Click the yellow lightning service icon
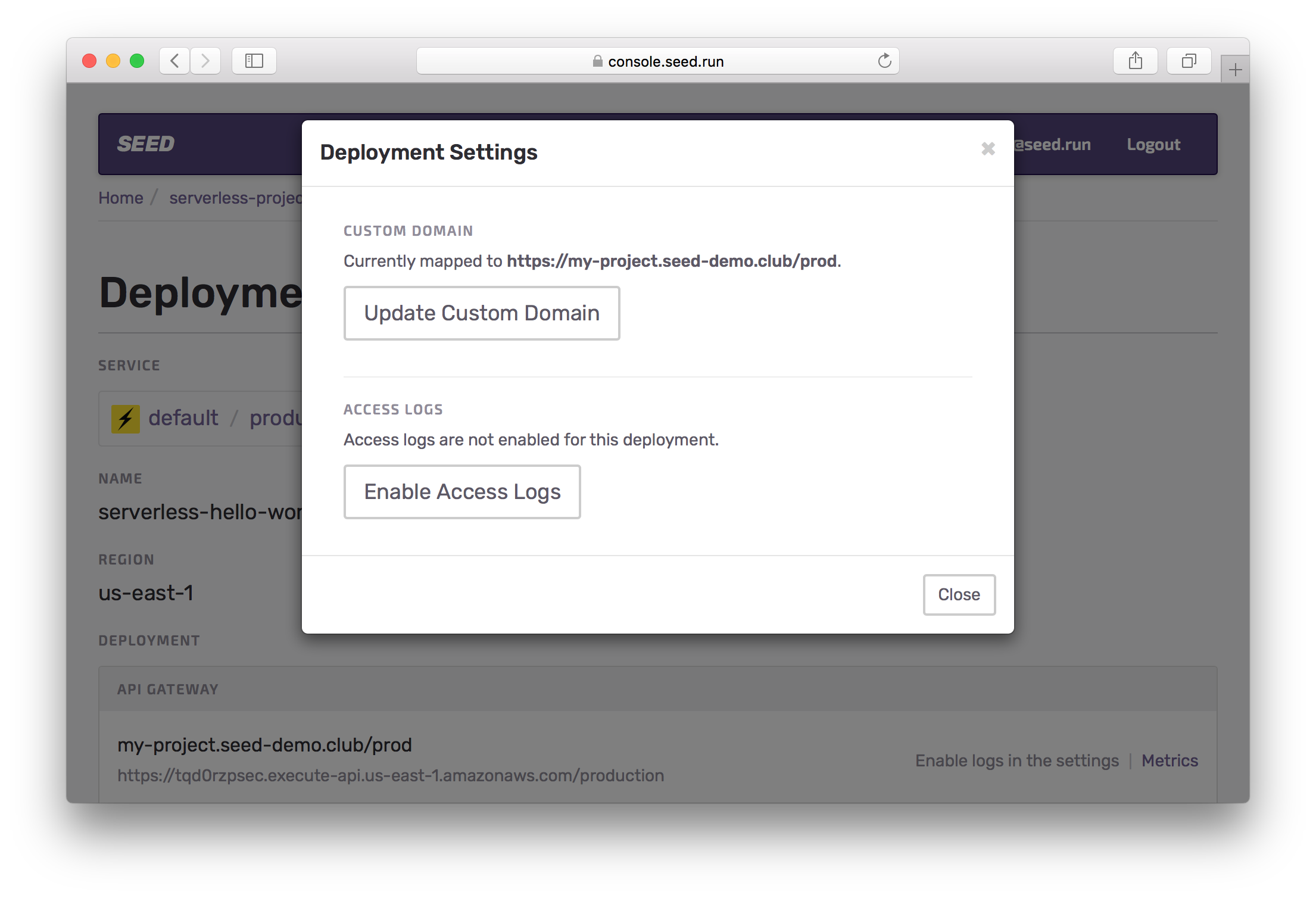The height and width of the screenshot is (898, 1316). tap(126, 419)
